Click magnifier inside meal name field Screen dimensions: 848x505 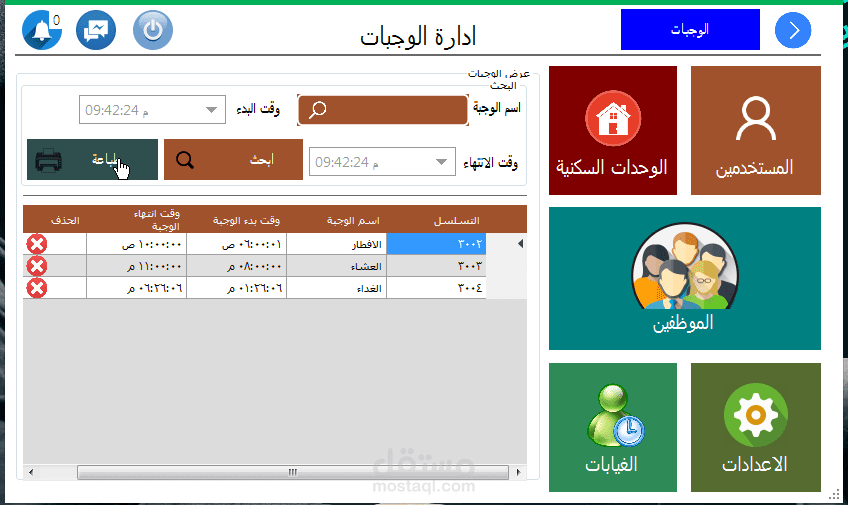pyautogui.click(x=317, y=110)
